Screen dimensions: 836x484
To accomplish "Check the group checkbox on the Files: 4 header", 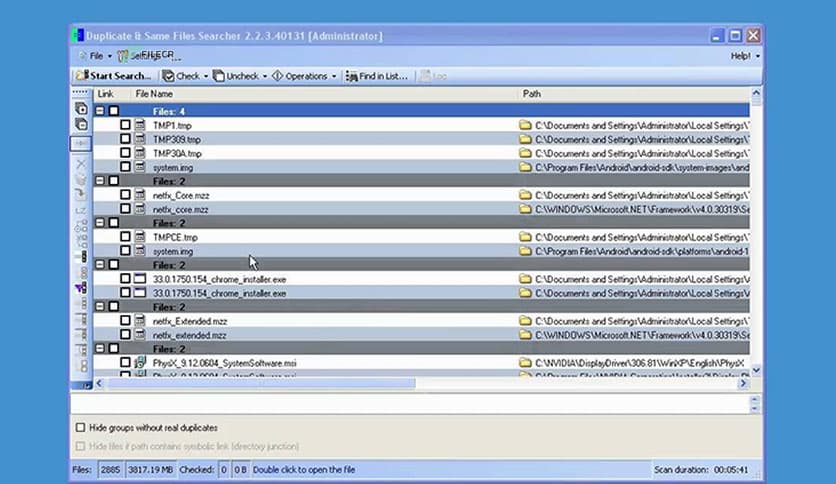I will (114, 111).
